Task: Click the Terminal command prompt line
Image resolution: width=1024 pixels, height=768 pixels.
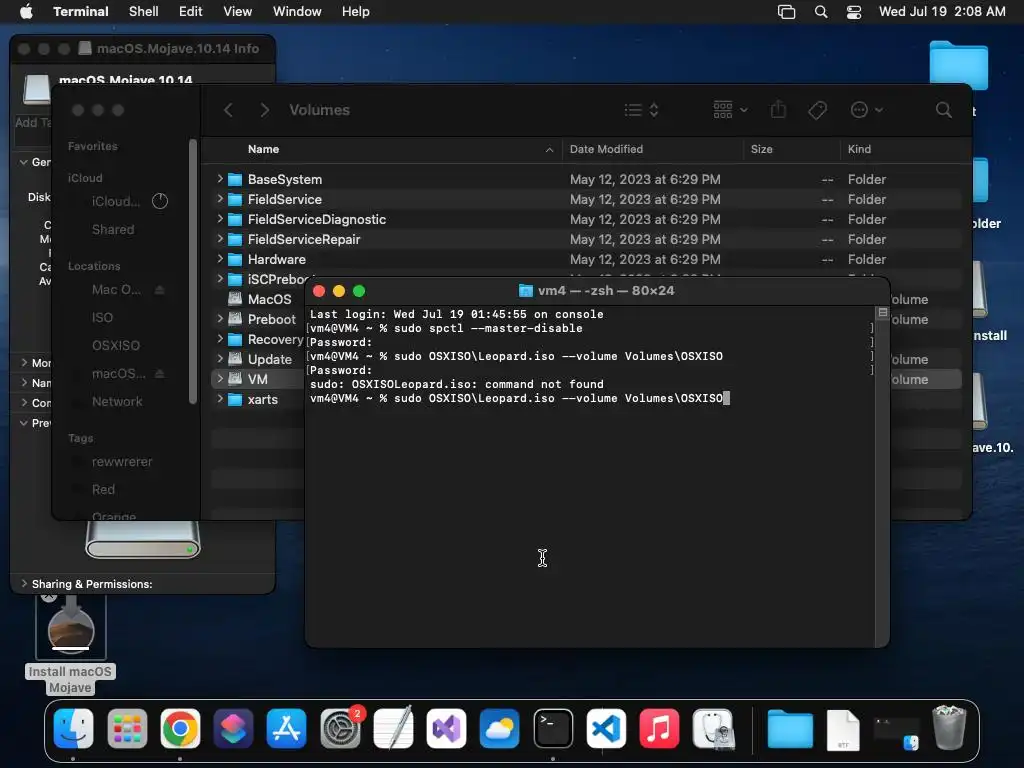Action: pyautogui.click(x=519, y=398)
